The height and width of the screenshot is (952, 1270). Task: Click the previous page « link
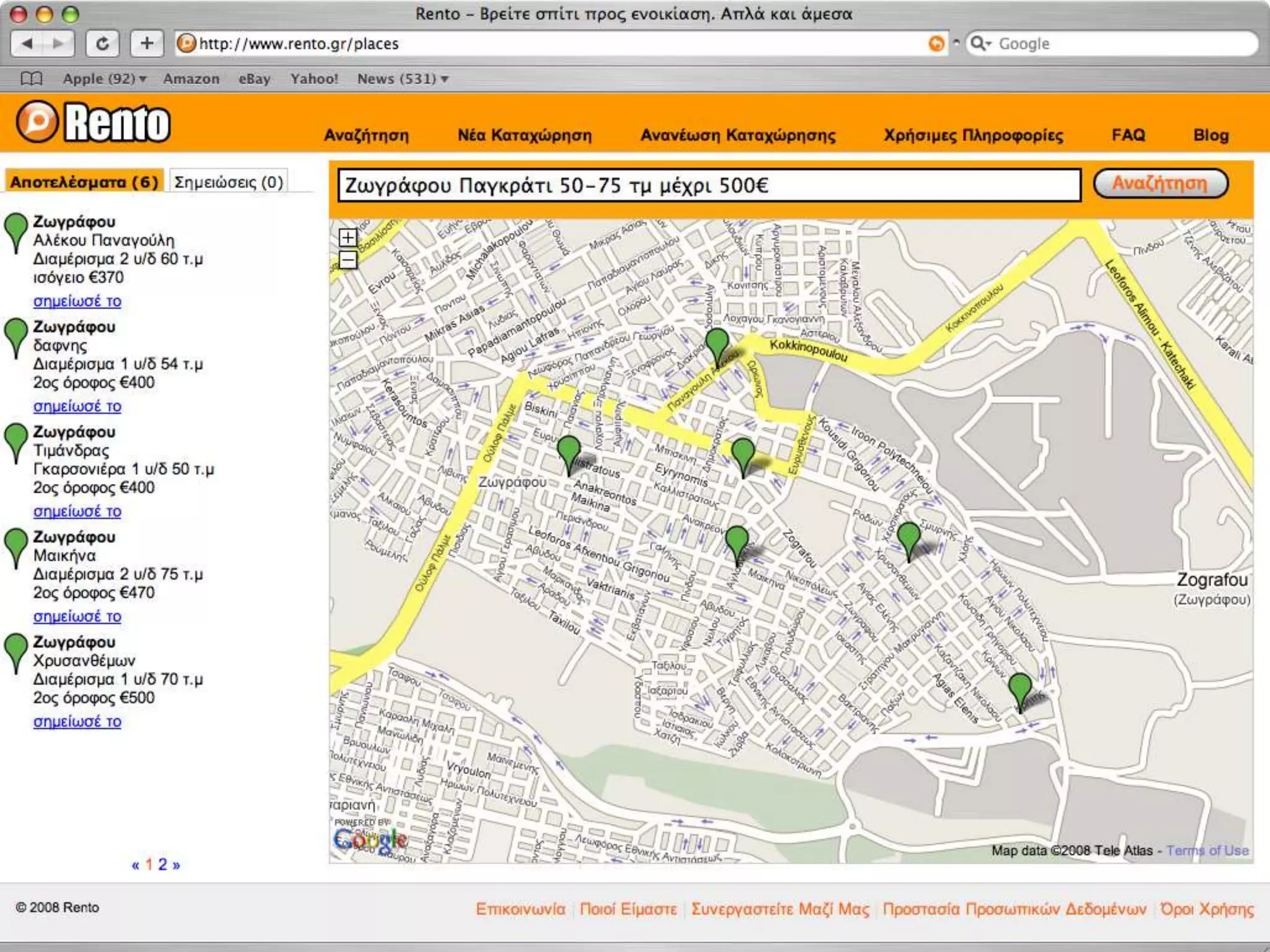pos(136,865)
